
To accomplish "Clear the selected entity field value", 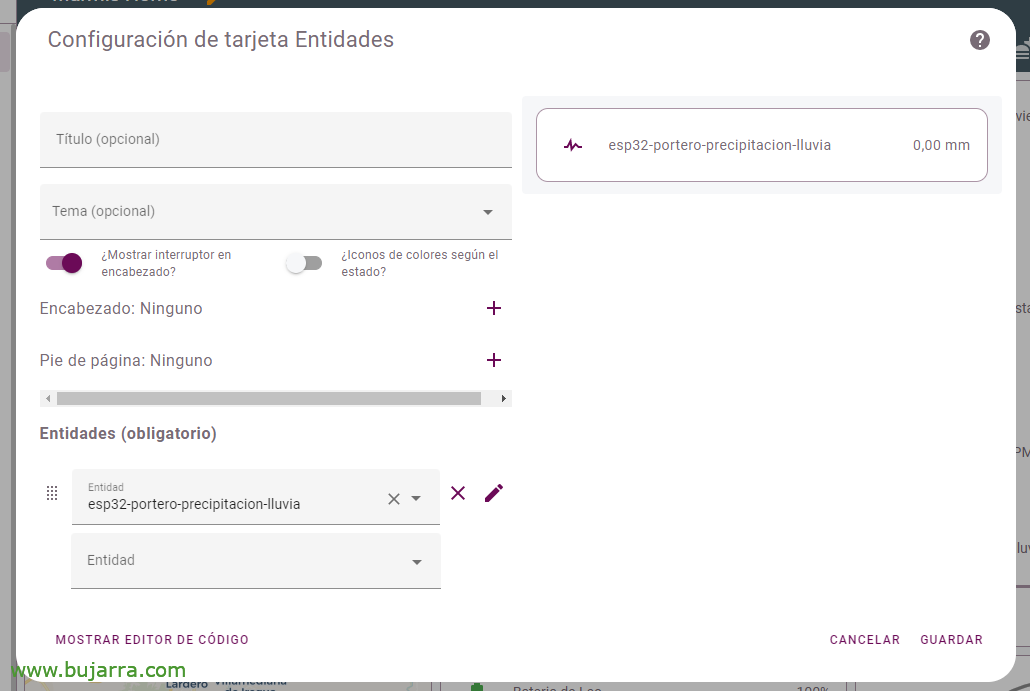I will pyautogui.click(x=394, y=498).
